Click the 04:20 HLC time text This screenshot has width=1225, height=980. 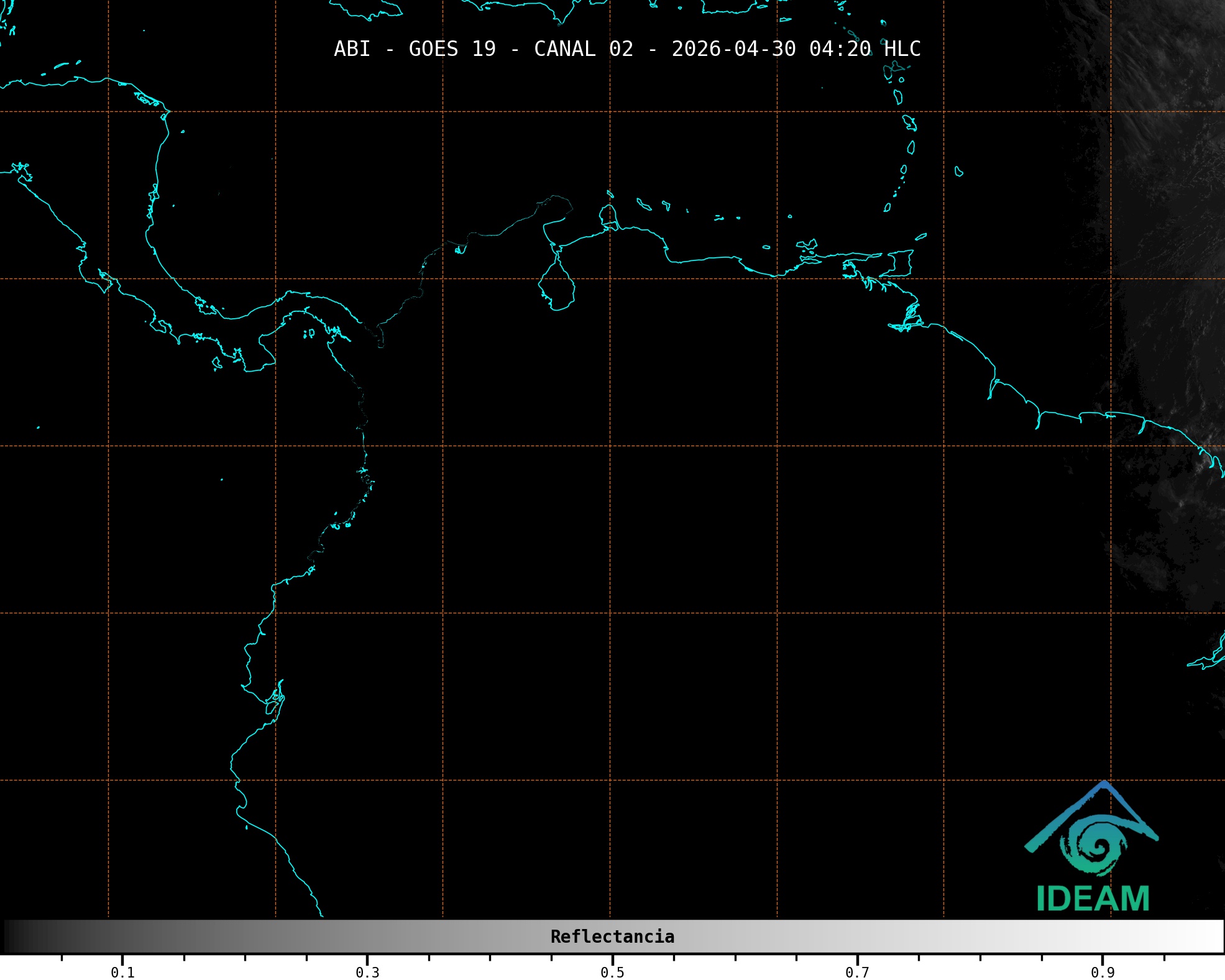(865, 49)
